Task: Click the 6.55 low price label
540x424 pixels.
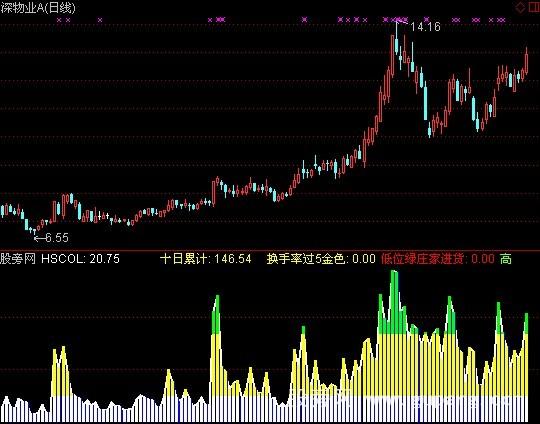Action: 57,238
